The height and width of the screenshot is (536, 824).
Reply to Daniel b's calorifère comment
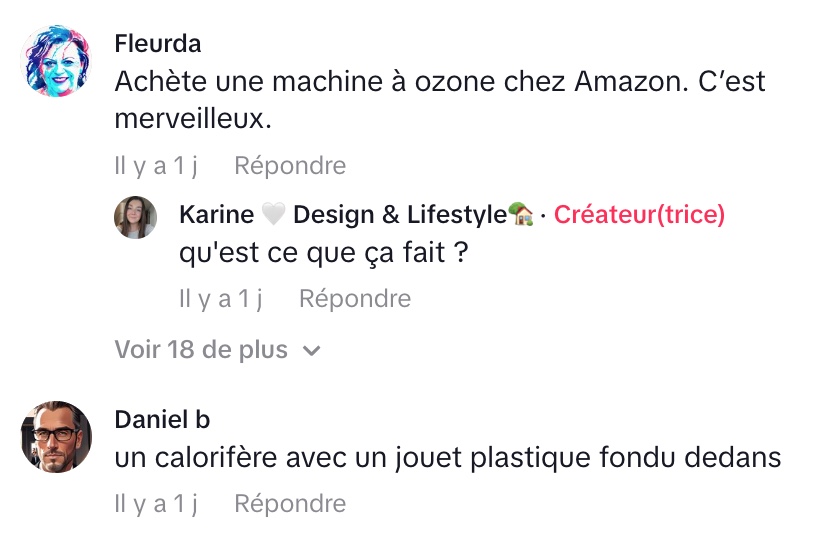(290, 504)
